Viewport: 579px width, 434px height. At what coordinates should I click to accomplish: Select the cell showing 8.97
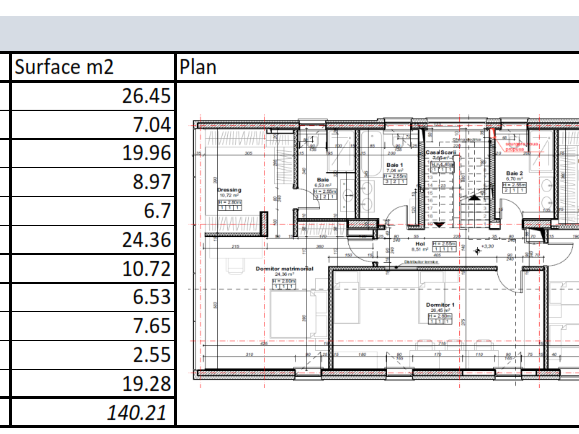click(93, 182)
